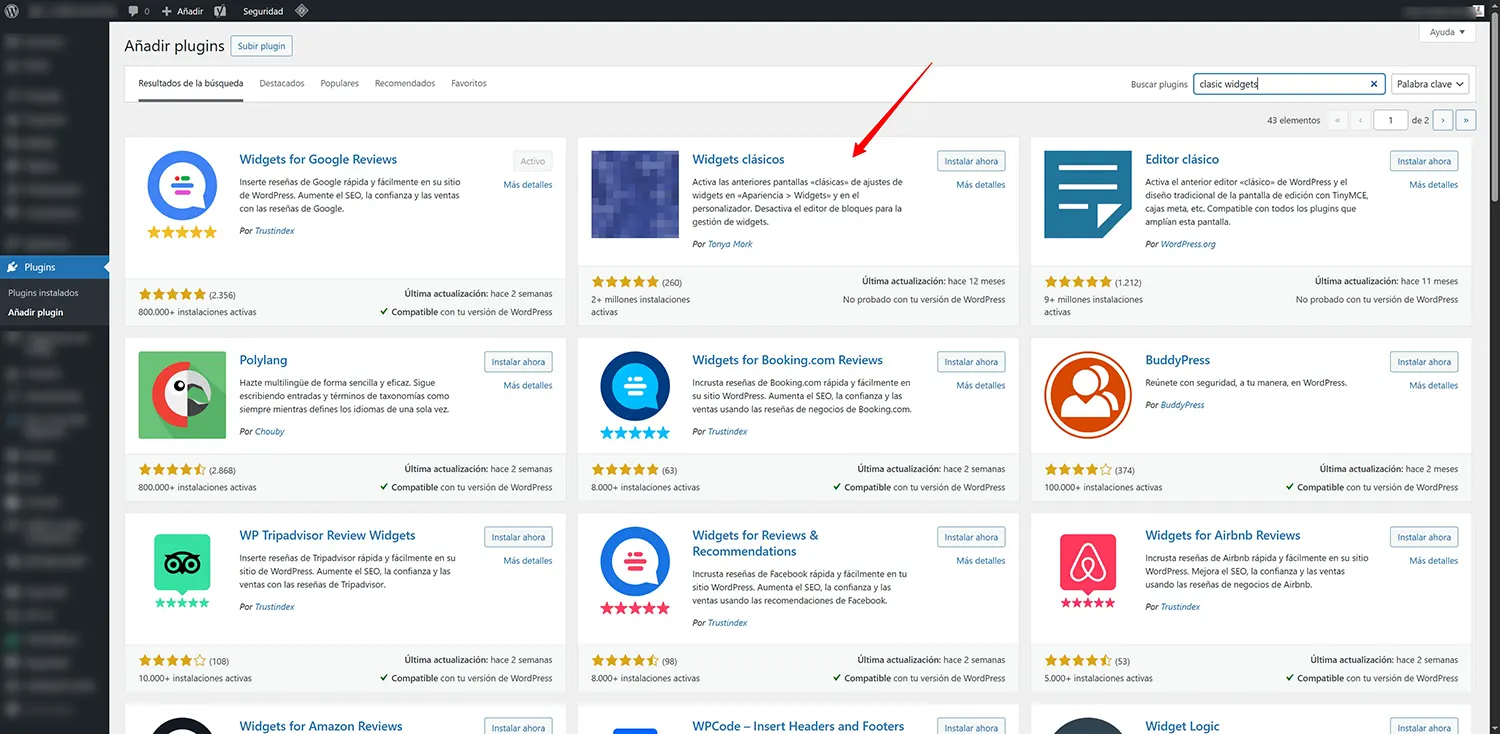Install the Widgets clásicos plugin
Image resolution: width=1500 pixels, height=734 pixels.
click(971, 161)
